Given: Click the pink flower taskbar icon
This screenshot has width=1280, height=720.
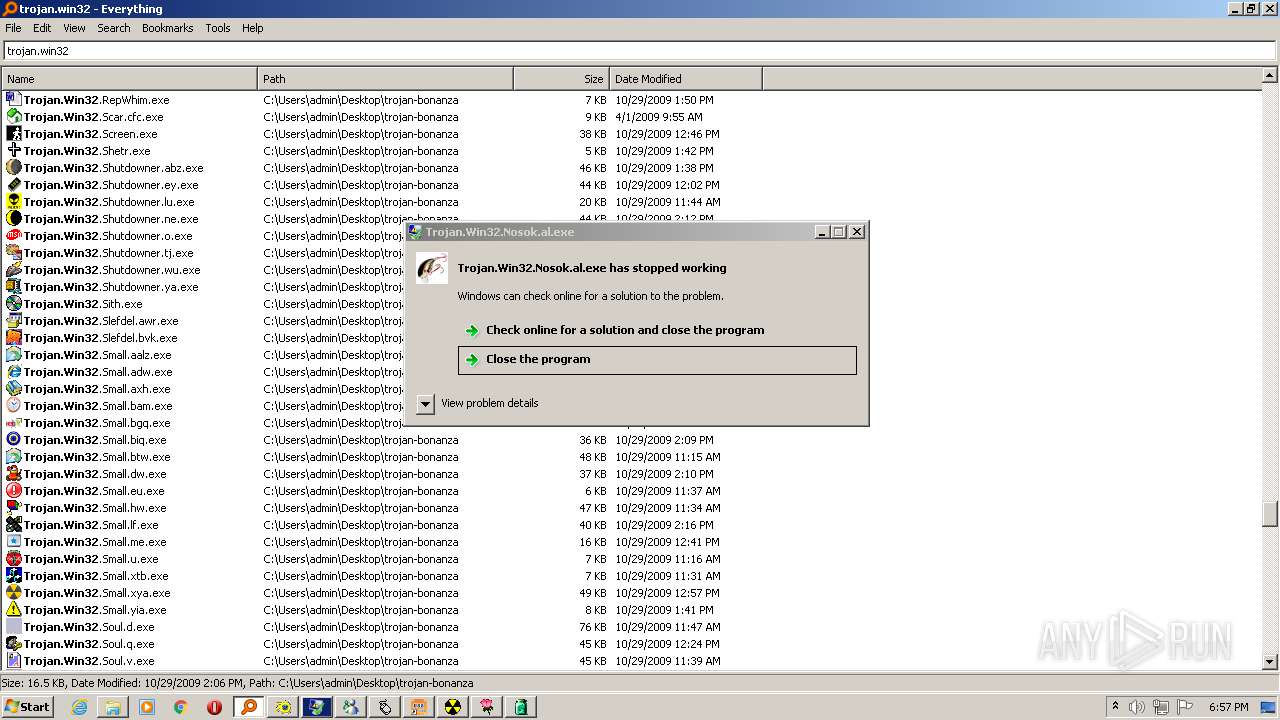Looking at the screenshot, I should coord(487,707).
